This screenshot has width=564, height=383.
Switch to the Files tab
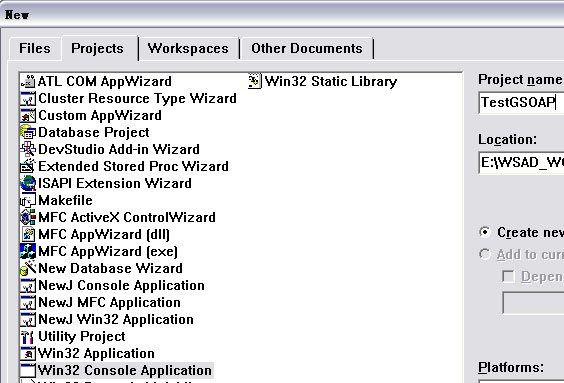35,48
